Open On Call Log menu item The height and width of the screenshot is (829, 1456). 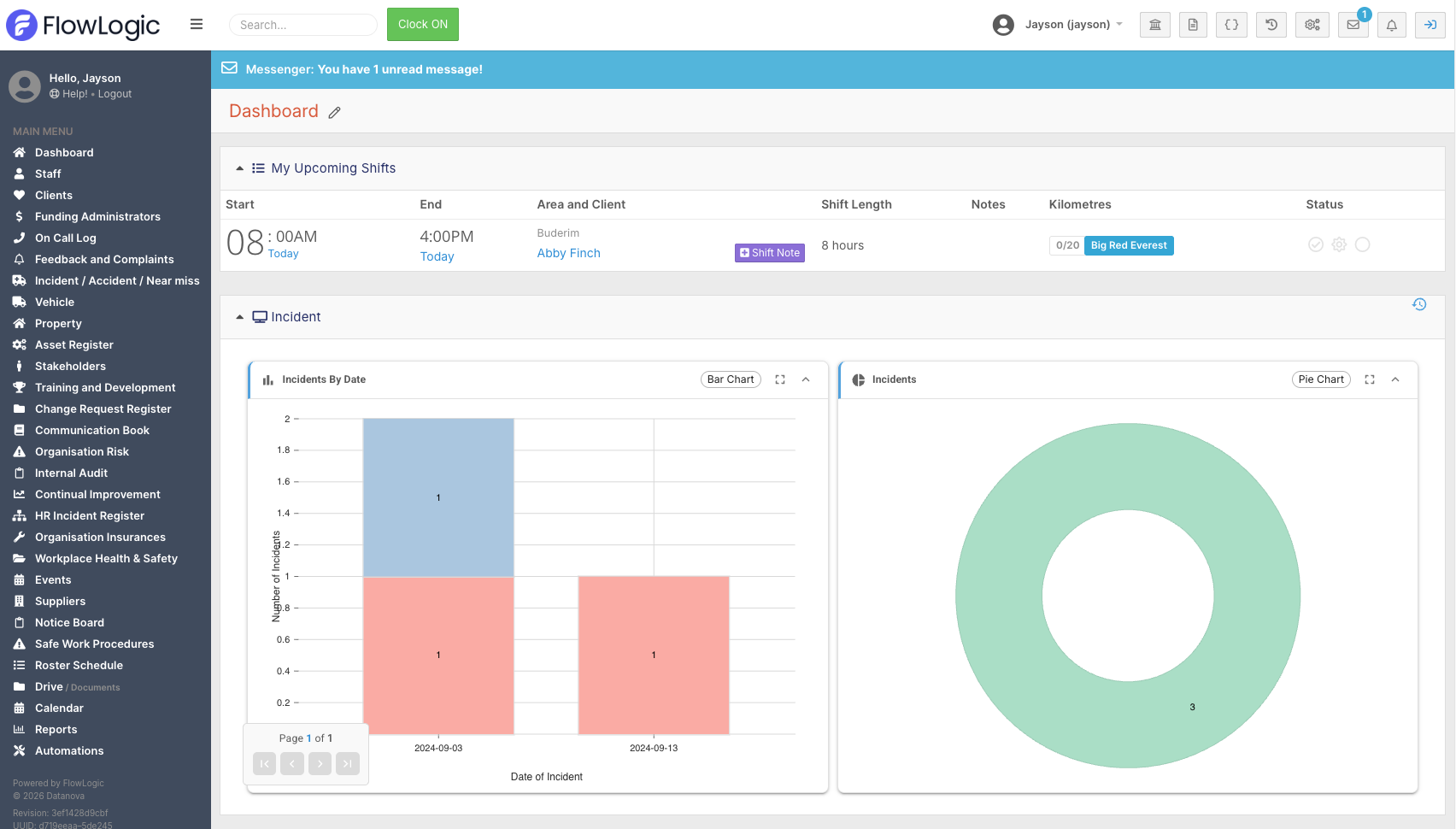click(65, 238)
